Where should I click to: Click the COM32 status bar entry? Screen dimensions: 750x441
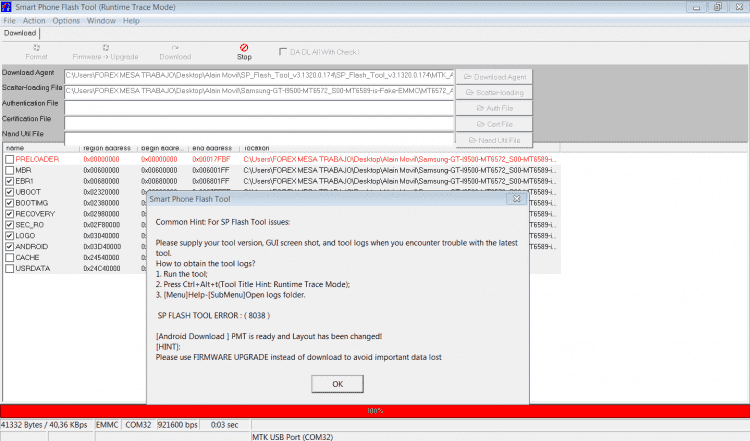click(x=138, y=425)
